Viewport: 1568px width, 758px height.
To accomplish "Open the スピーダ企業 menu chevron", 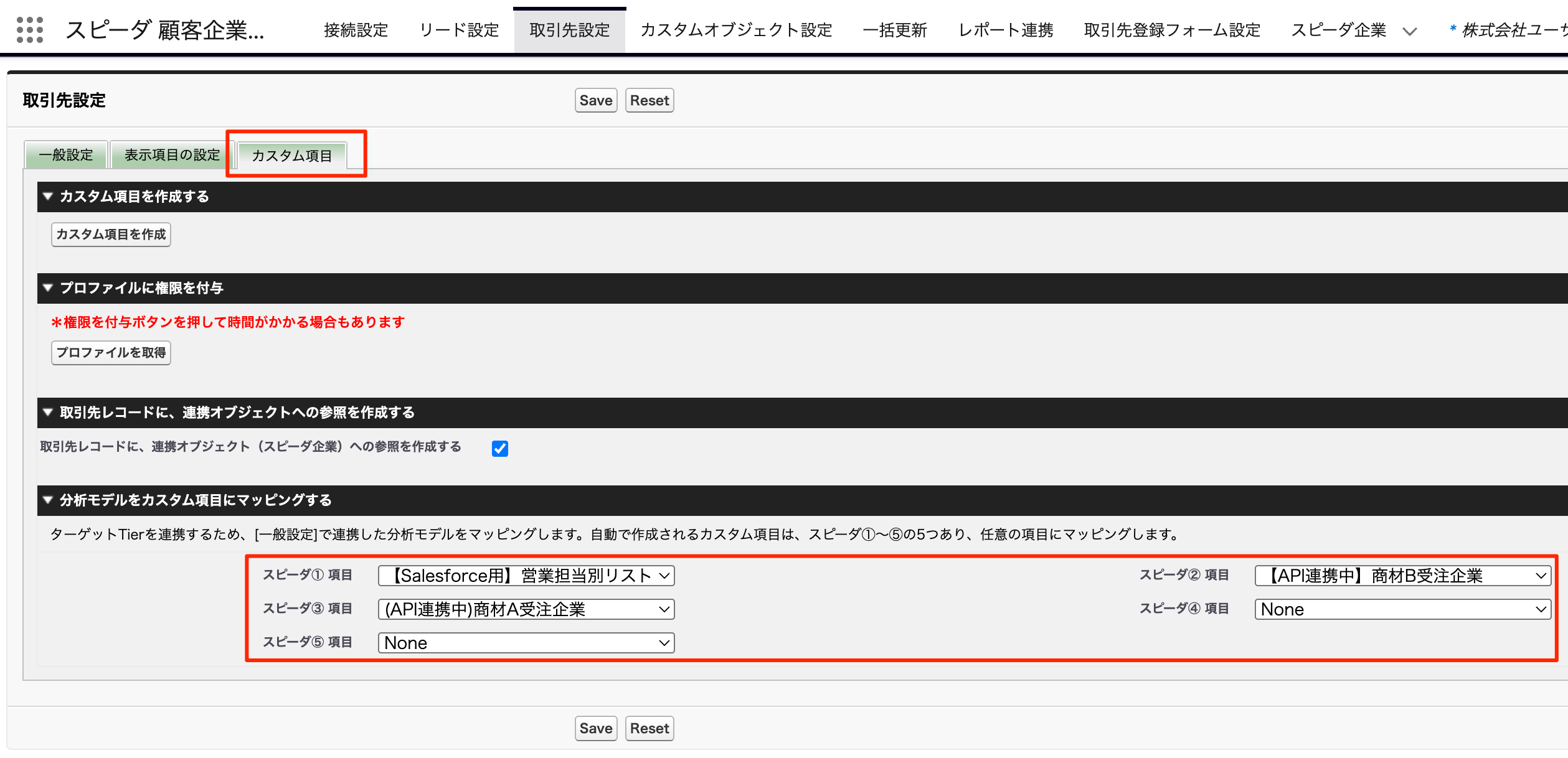I will (1409, 30).
